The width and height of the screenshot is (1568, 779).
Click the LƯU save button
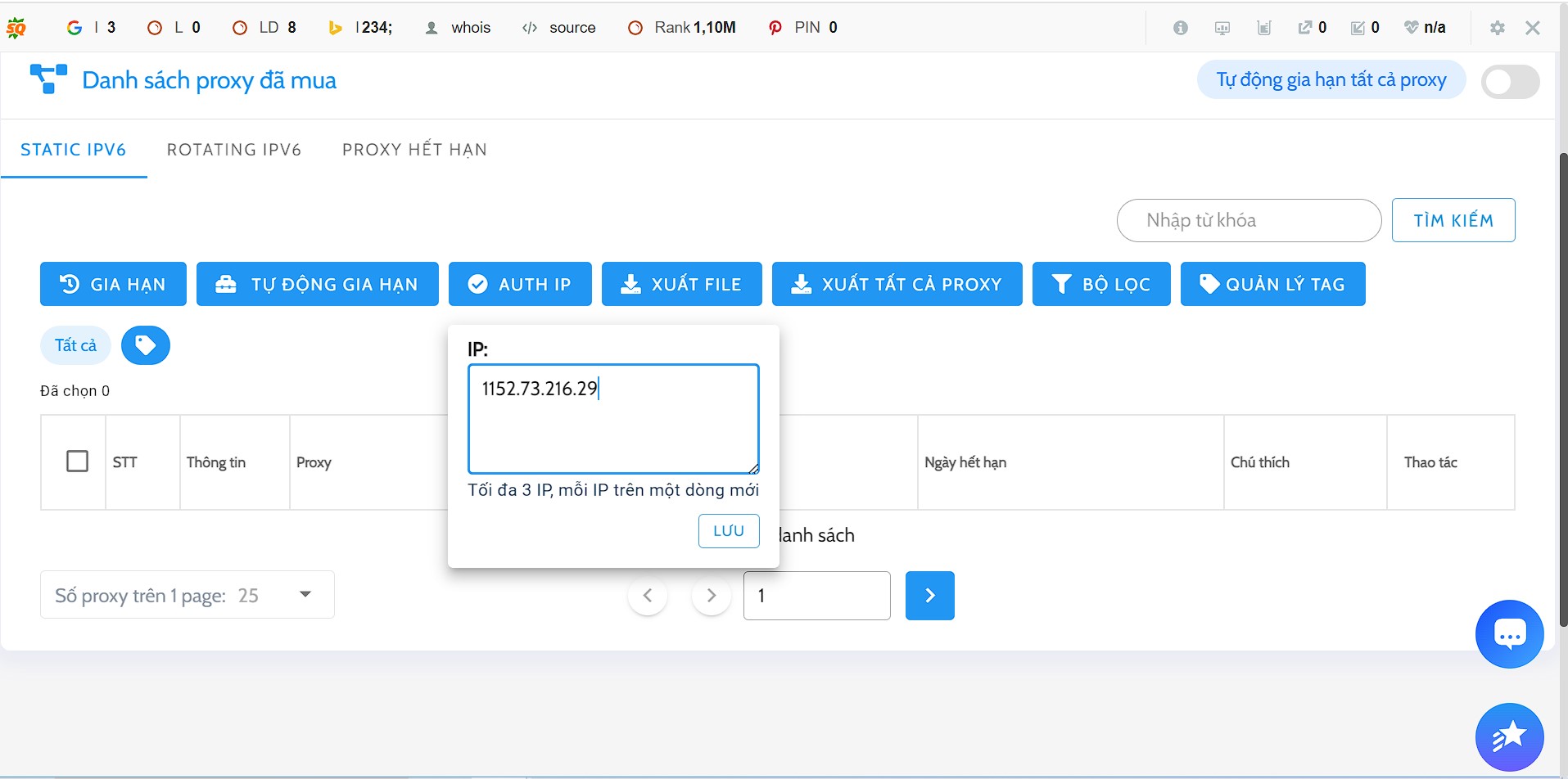point(729,531)
